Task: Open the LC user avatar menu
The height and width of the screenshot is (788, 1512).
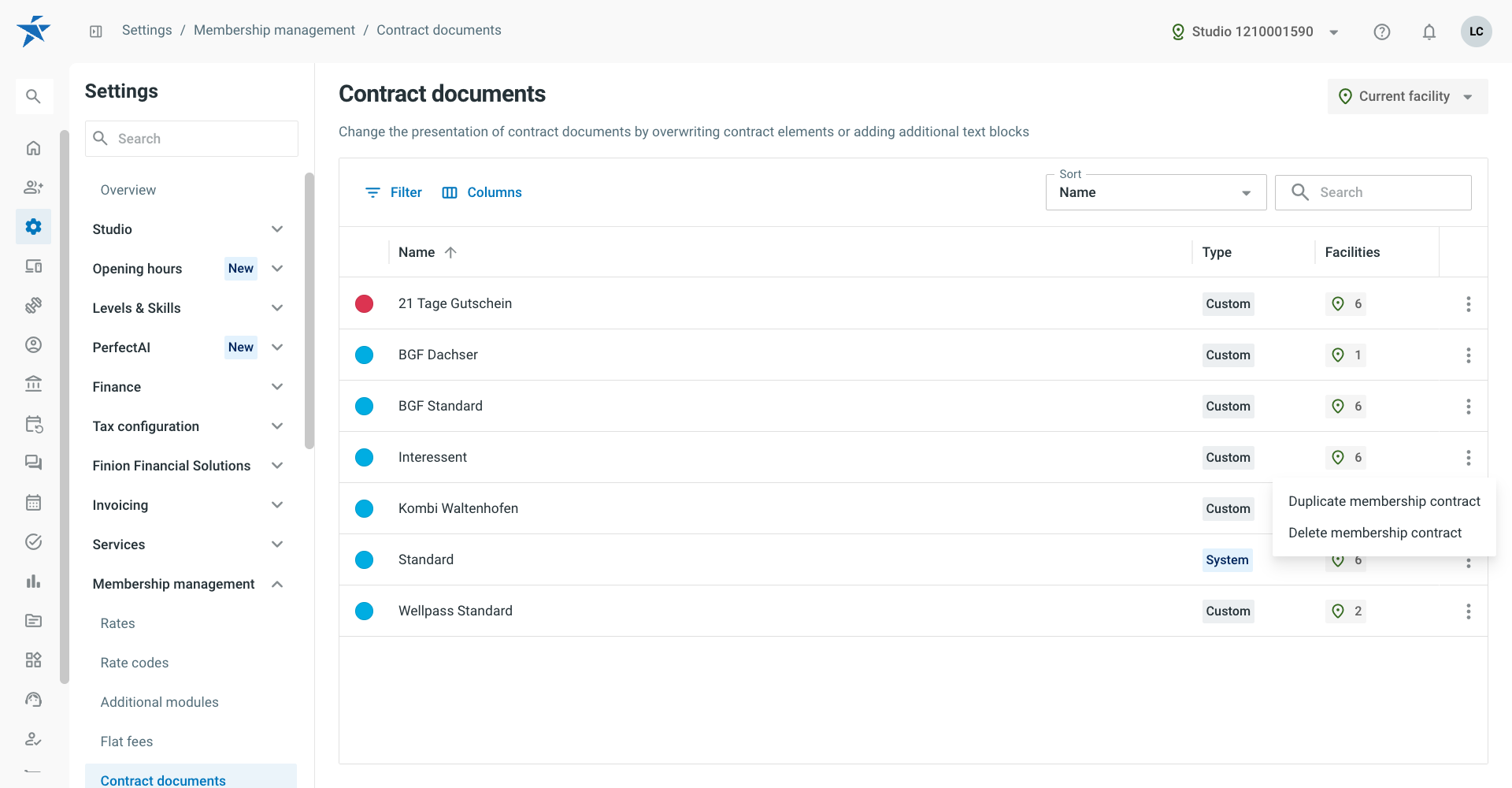Action: (1477, 32)
